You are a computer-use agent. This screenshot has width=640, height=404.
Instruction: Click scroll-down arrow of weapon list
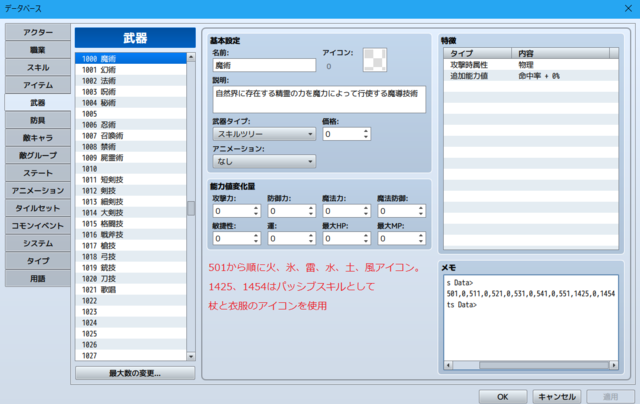(x=191, y=356)
